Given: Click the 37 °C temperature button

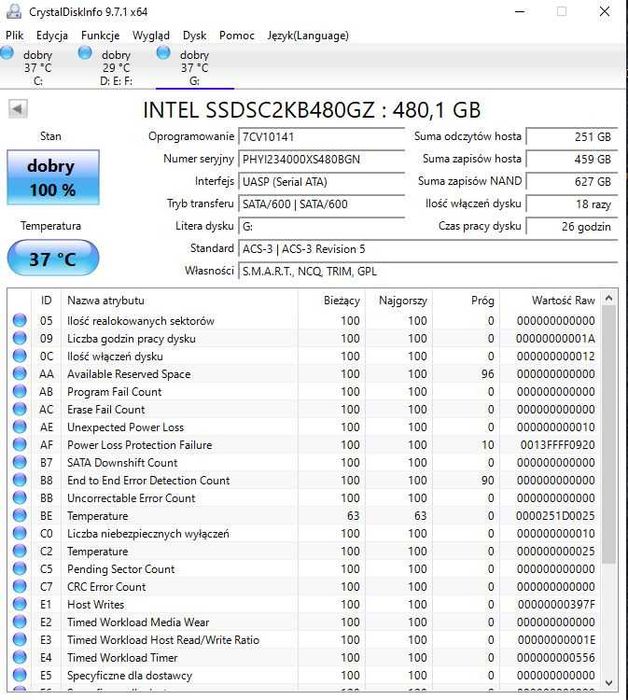Looking at the screenshot, I should [53, 258].
